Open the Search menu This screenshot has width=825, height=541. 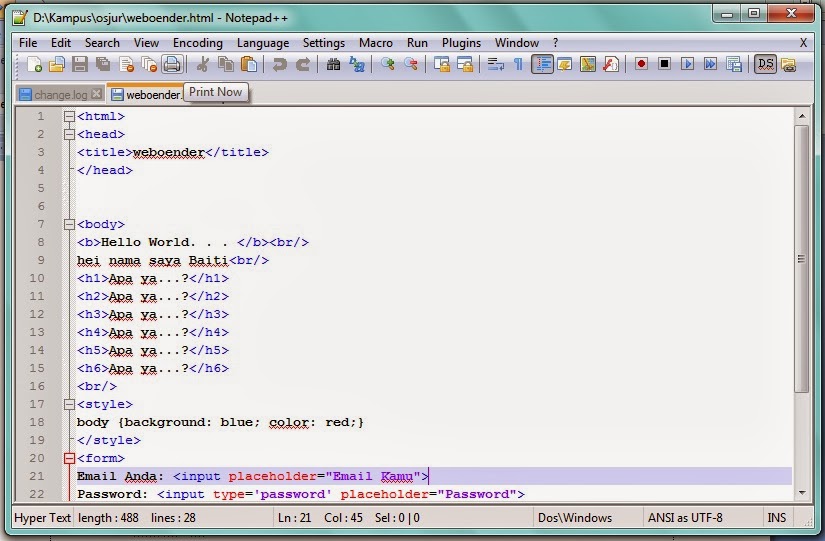tap(102, 43)
